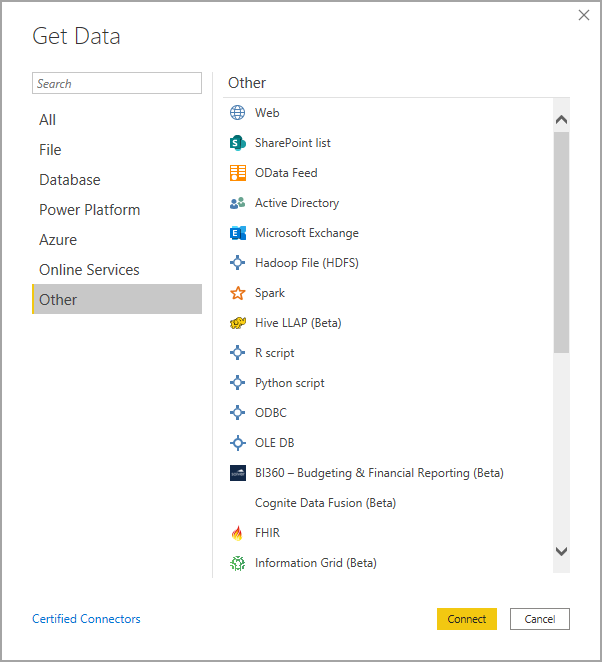Choose the Active Directory icon

237,203
